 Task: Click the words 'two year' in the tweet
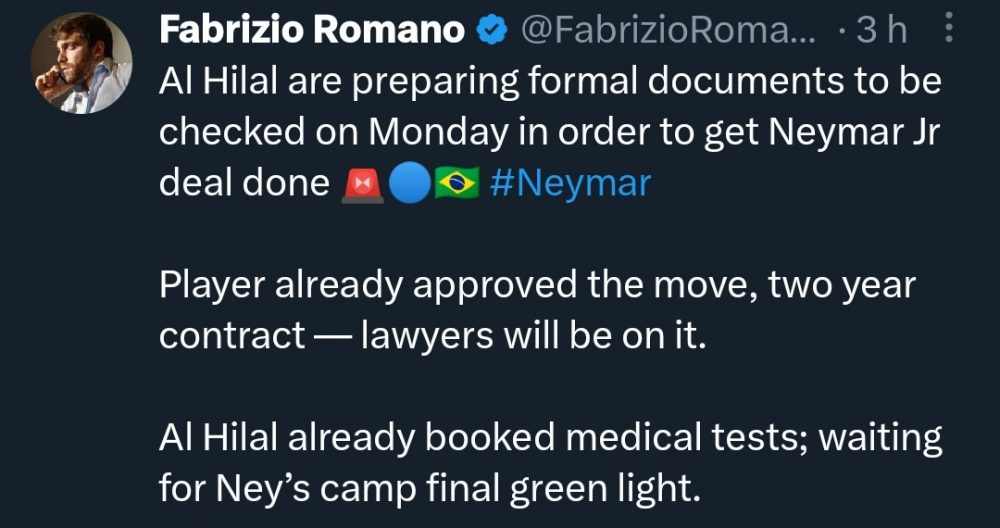(x=842, y=288)
